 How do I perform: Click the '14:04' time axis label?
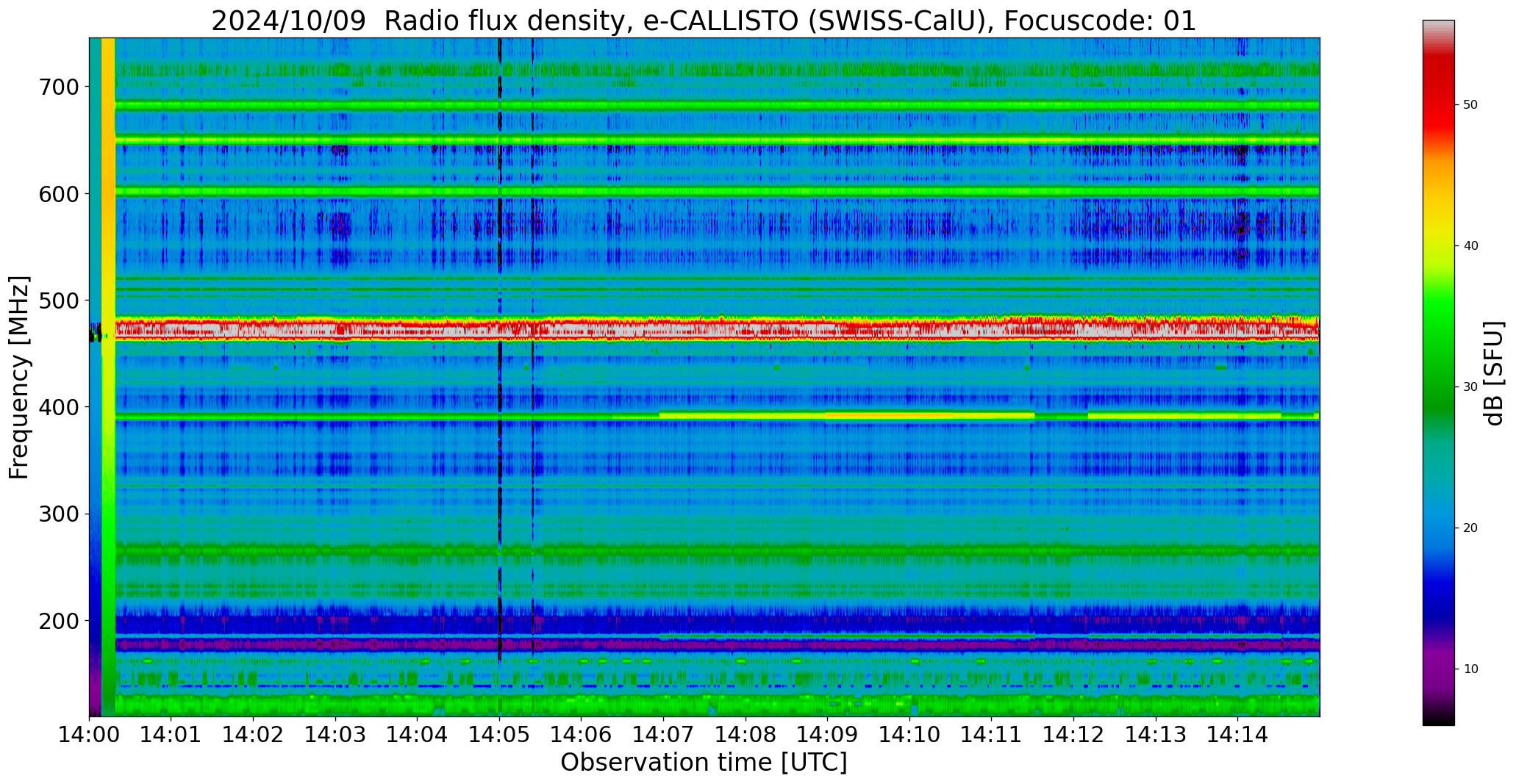[x=418, y=733]
